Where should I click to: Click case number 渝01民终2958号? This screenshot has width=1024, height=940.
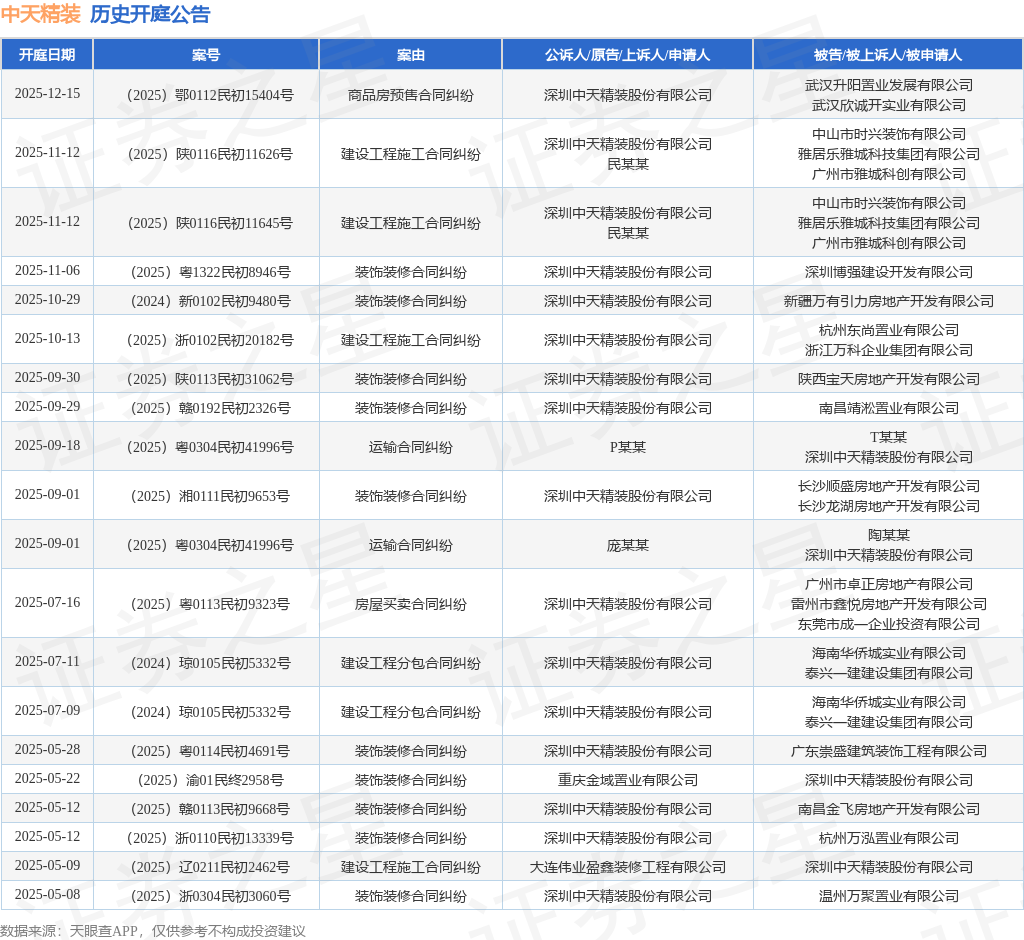point(210,780)
